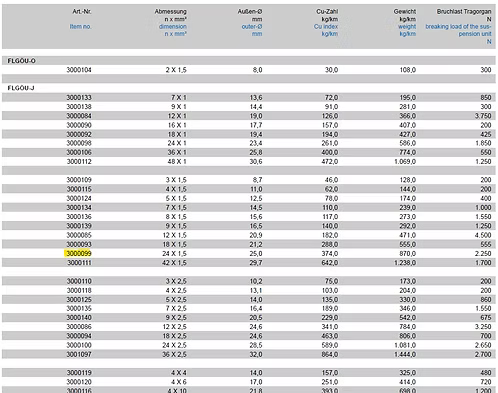This screenshot has height=393, width=498.
Task: Select item number 3000135
Action: [x=79, y=309]
